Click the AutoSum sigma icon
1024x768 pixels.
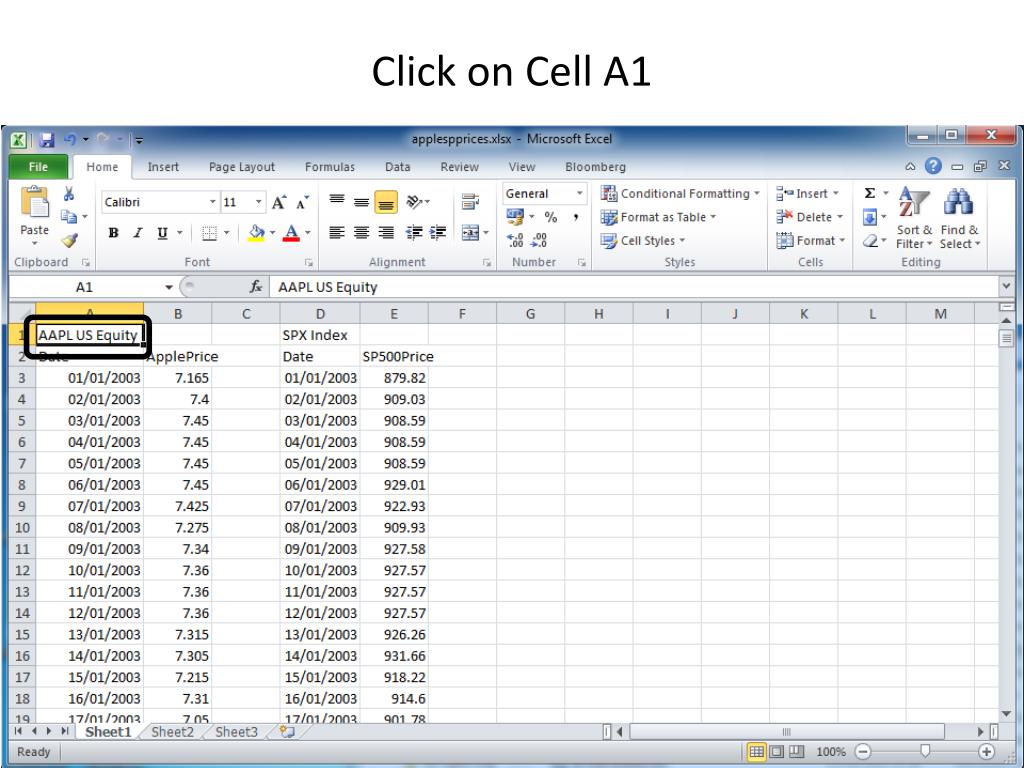point(870,193)
